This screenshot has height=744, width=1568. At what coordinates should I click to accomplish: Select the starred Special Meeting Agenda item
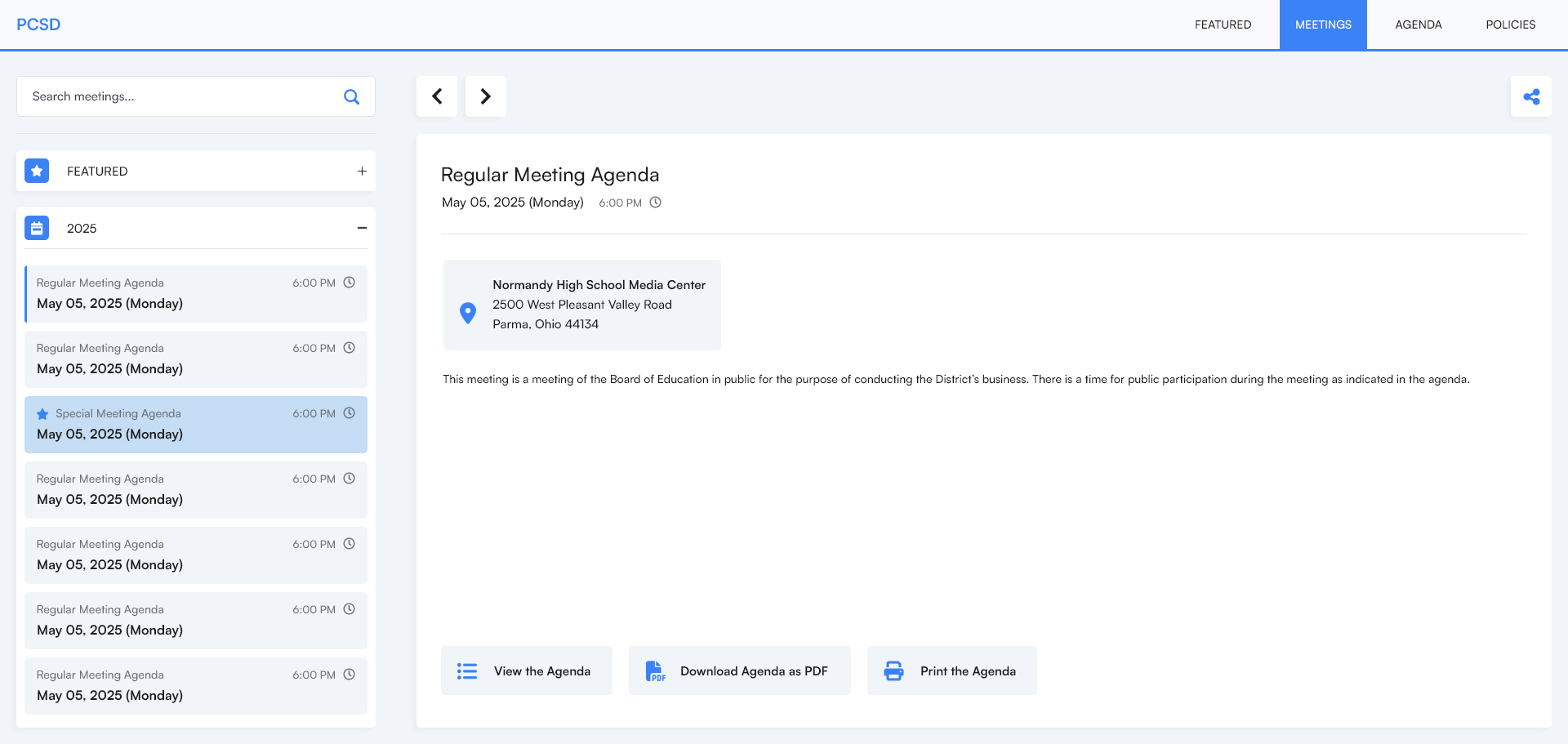[196, 425]
